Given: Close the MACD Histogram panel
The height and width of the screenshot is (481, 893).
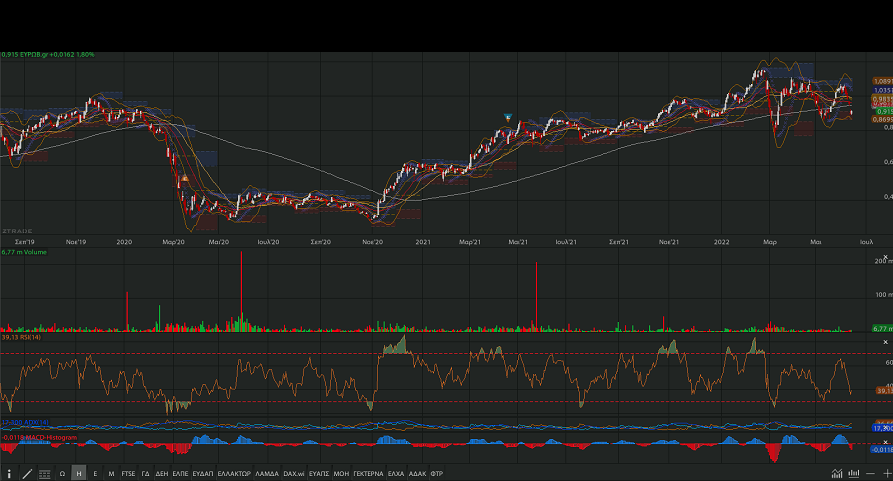Looking at the screenshot, I should pos(885,441).
